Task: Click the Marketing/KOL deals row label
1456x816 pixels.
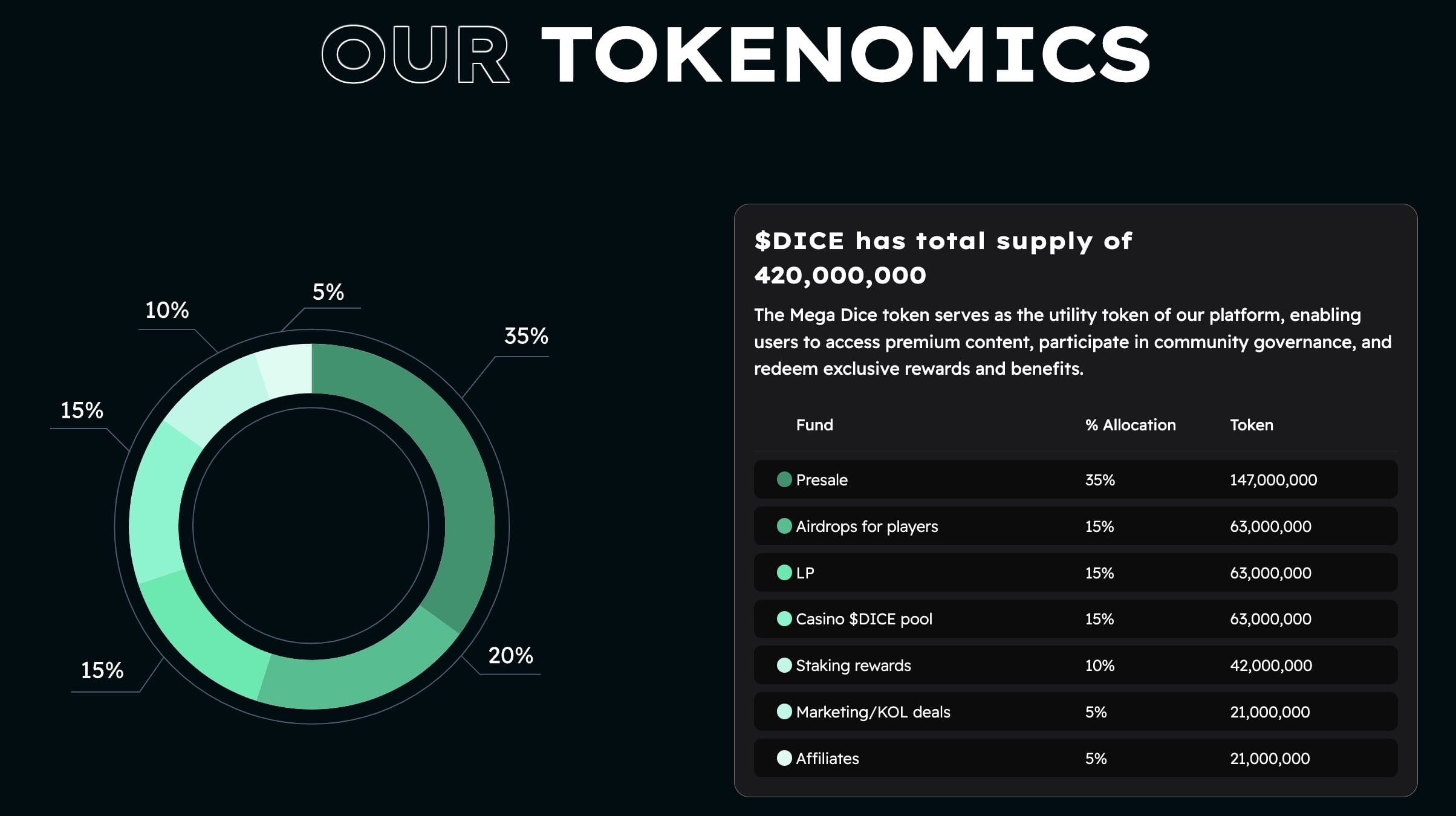Action: click(x=873, y=712)
